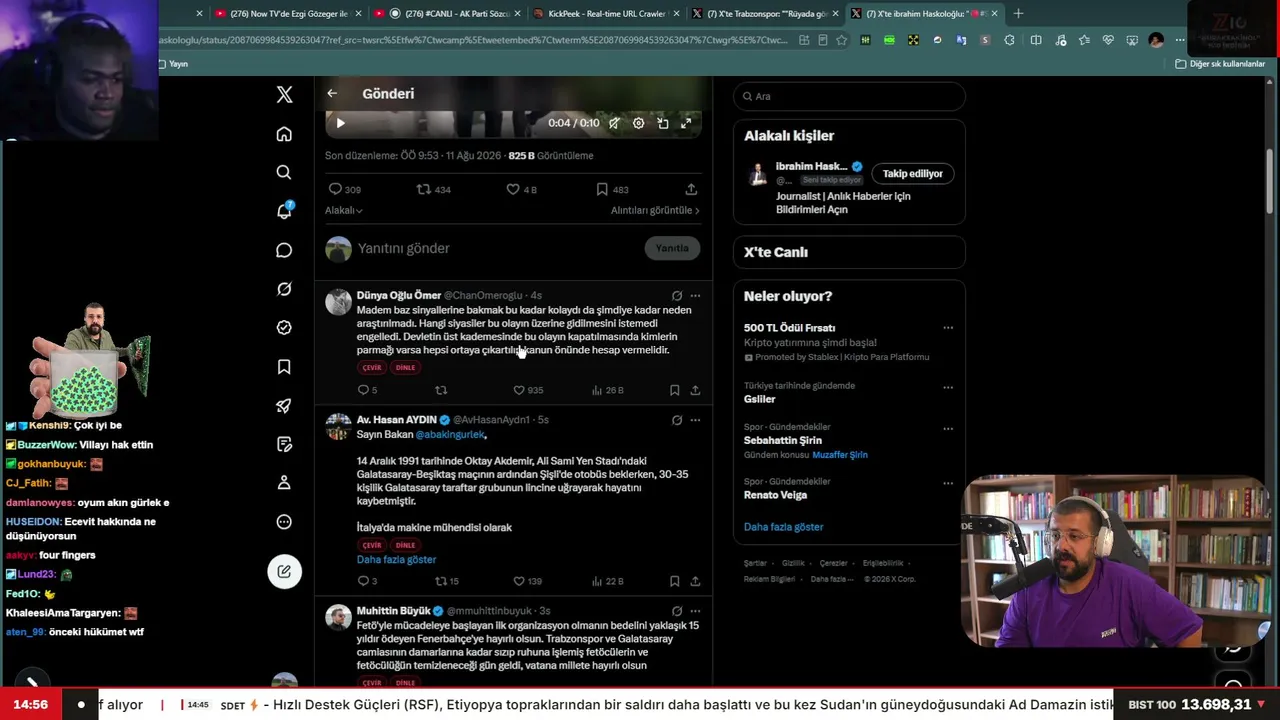Open the notepad-with-pencil sidebar icon

[284, 444]
